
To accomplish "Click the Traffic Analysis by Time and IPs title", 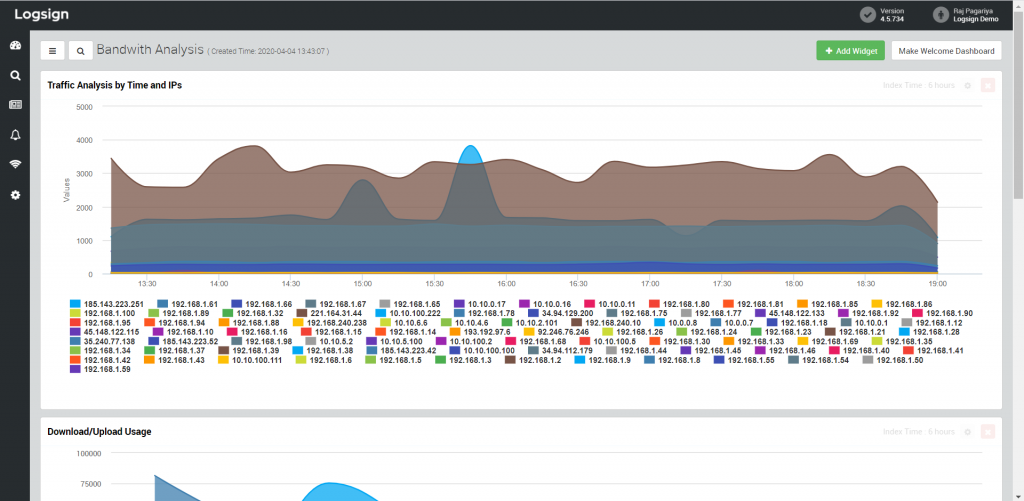I will point(114,85).
